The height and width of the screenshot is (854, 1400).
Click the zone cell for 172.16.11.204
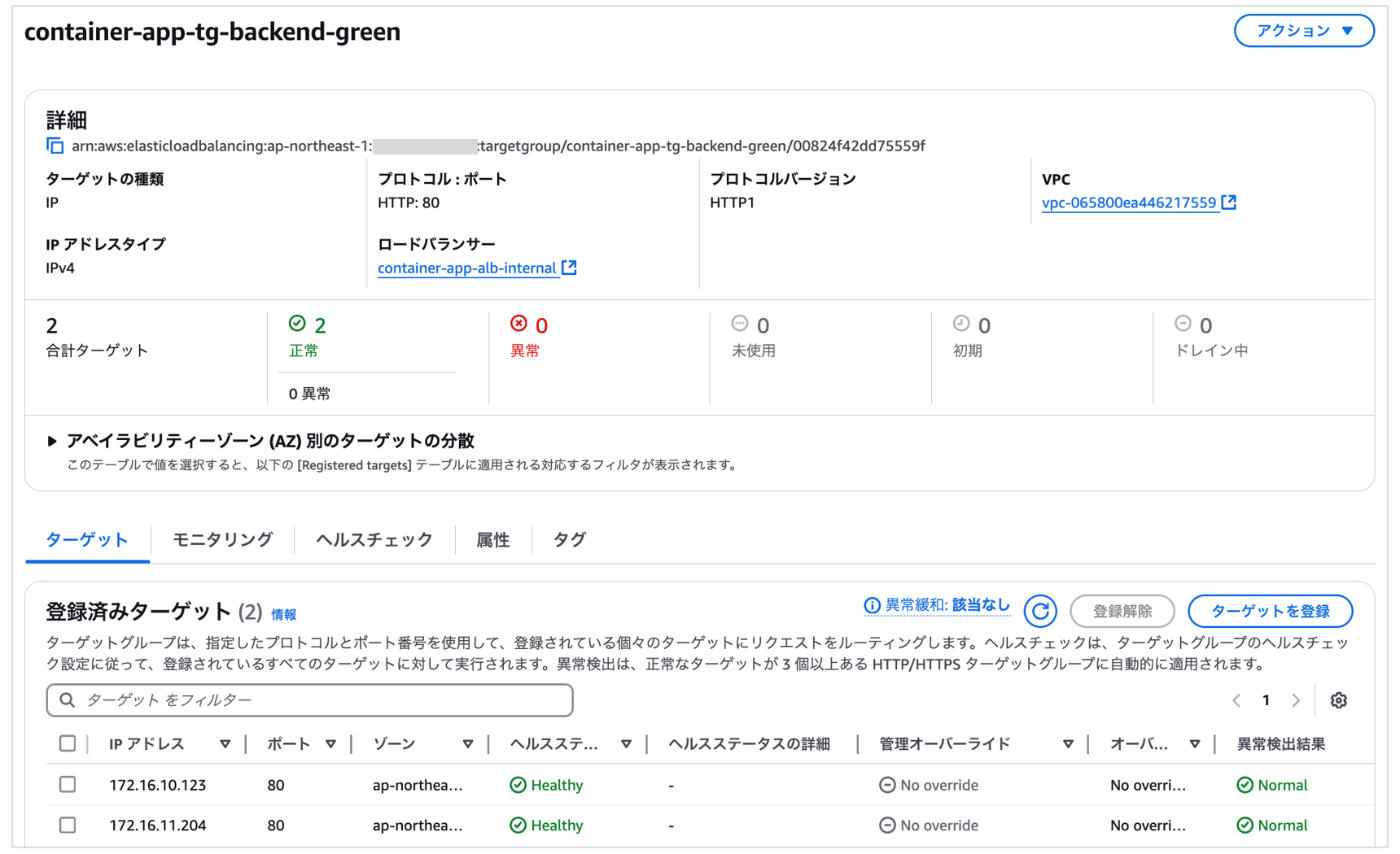pyautogui.click(x=418, y=825)
